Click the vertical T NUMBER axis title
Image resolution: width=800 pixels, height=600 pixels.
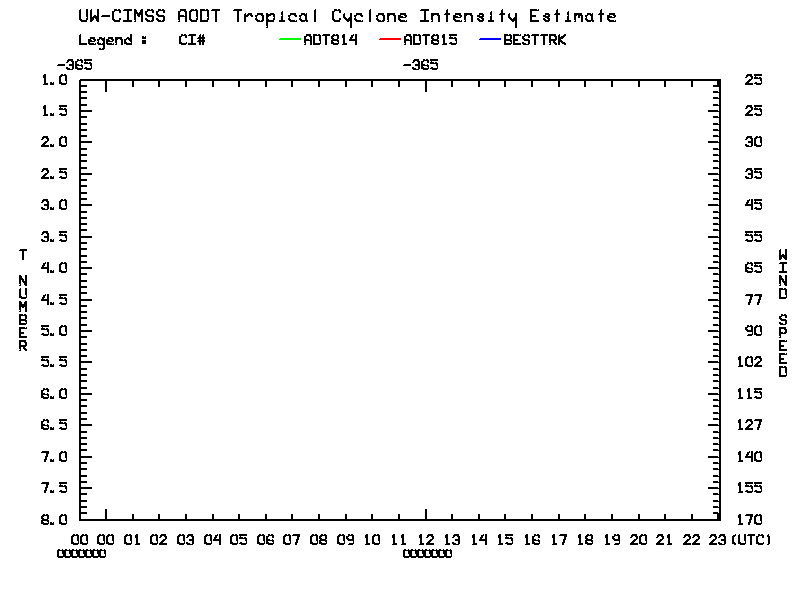coord(22,300)
